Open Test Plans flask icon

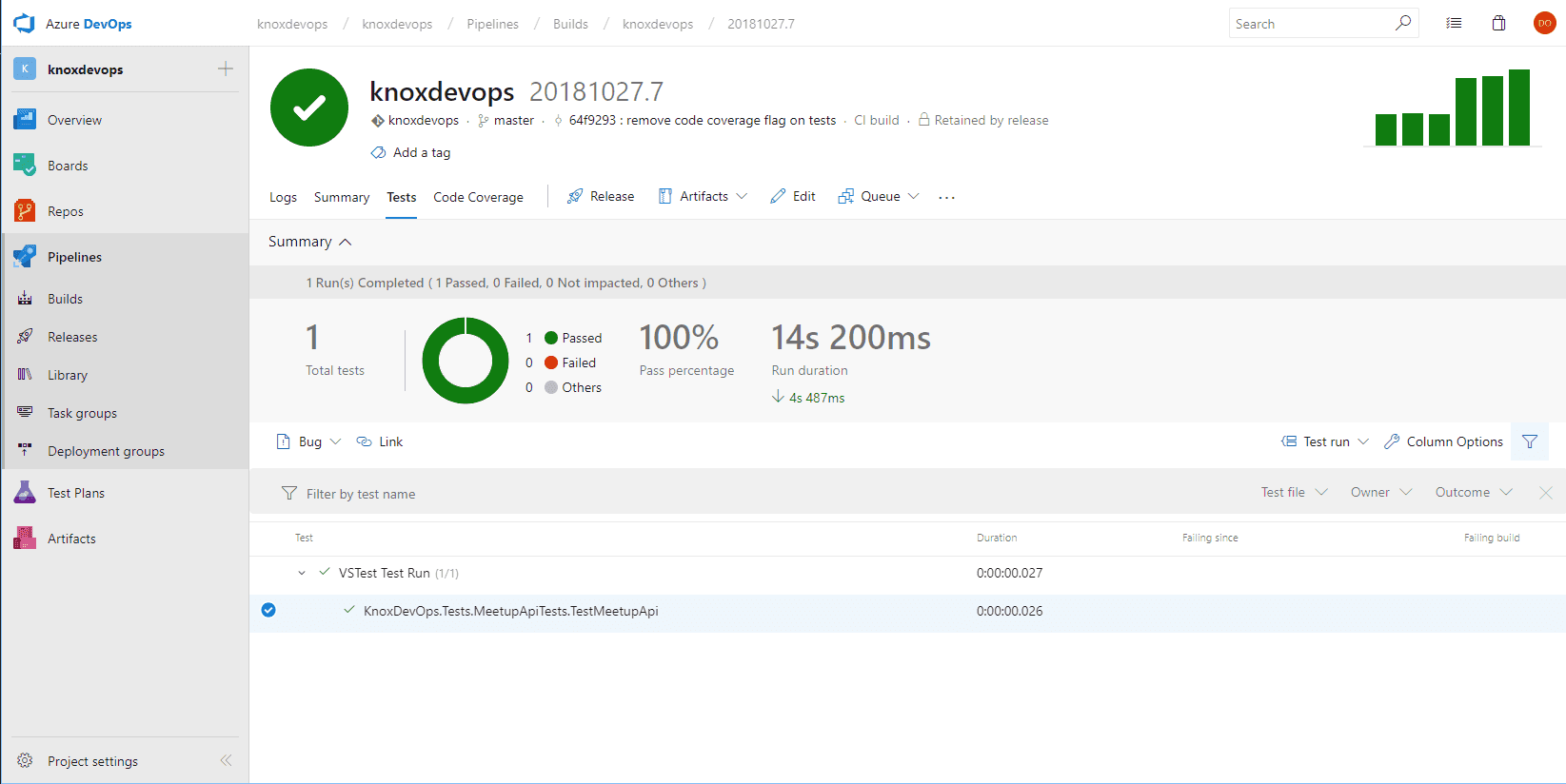coord(25,493)
